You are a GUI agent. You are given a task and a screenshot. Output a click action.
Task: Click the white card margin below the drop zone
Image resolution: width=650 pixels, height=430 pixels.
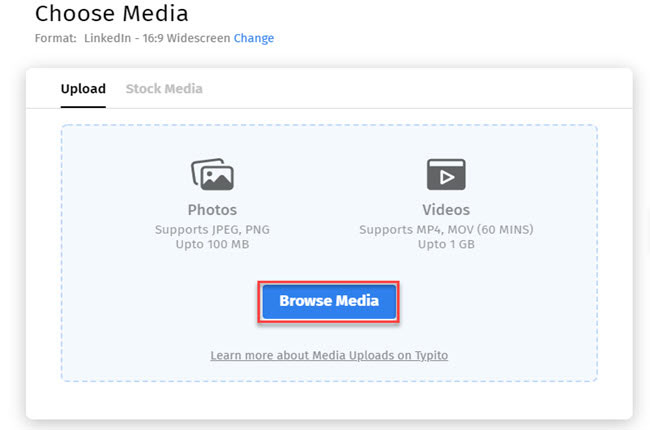[x=329, y=400]
